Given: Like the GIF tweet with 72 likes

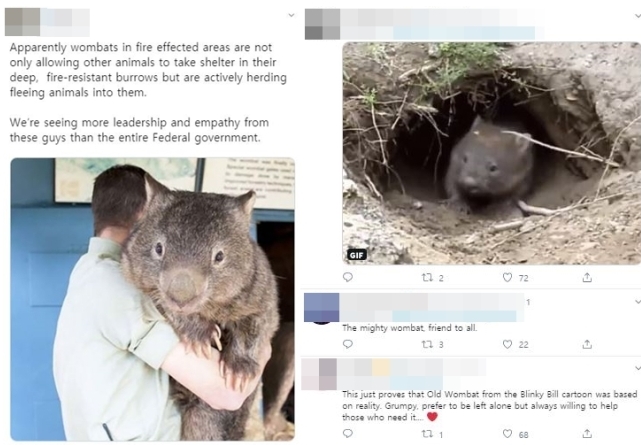Looking at the screenshot, I should point(507,277).
